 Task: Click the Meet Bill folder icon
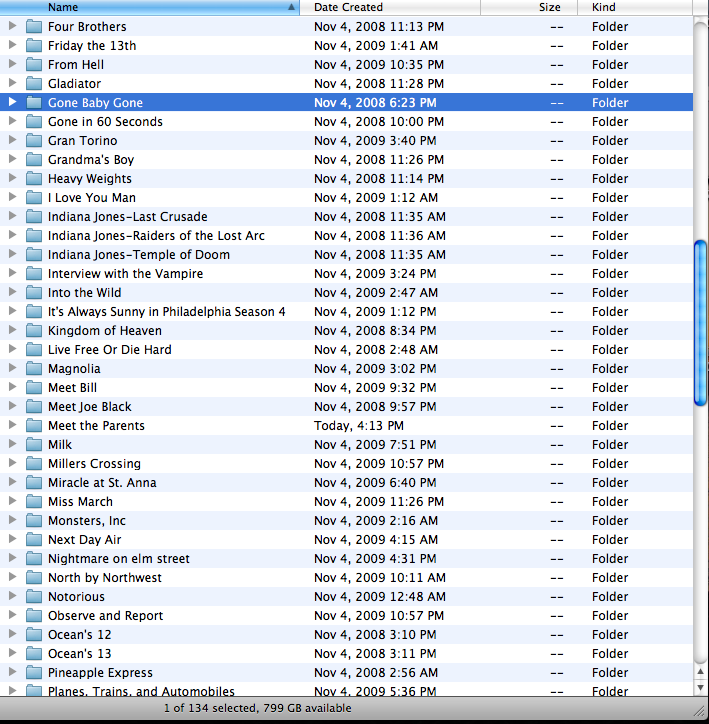click(34, 387)
